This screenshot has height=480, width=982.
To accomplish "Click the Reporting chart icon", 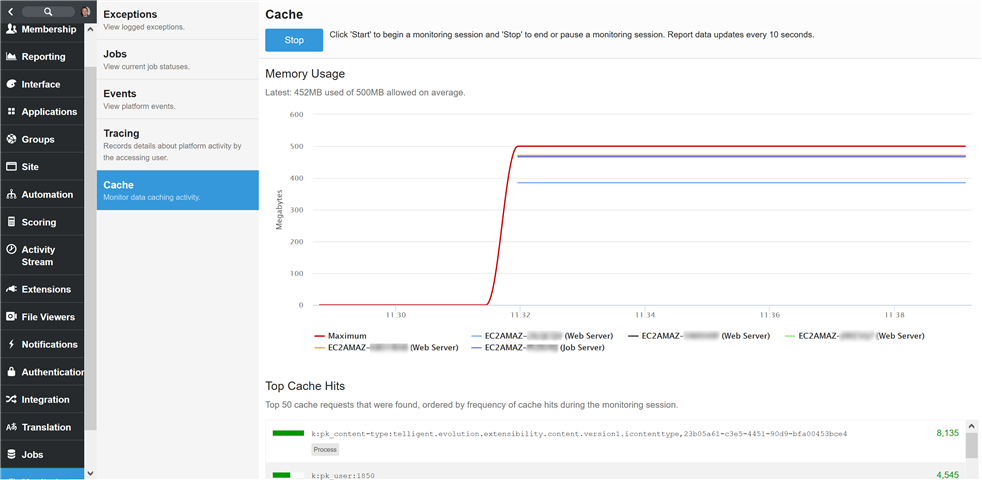I will tap(11, 56).
